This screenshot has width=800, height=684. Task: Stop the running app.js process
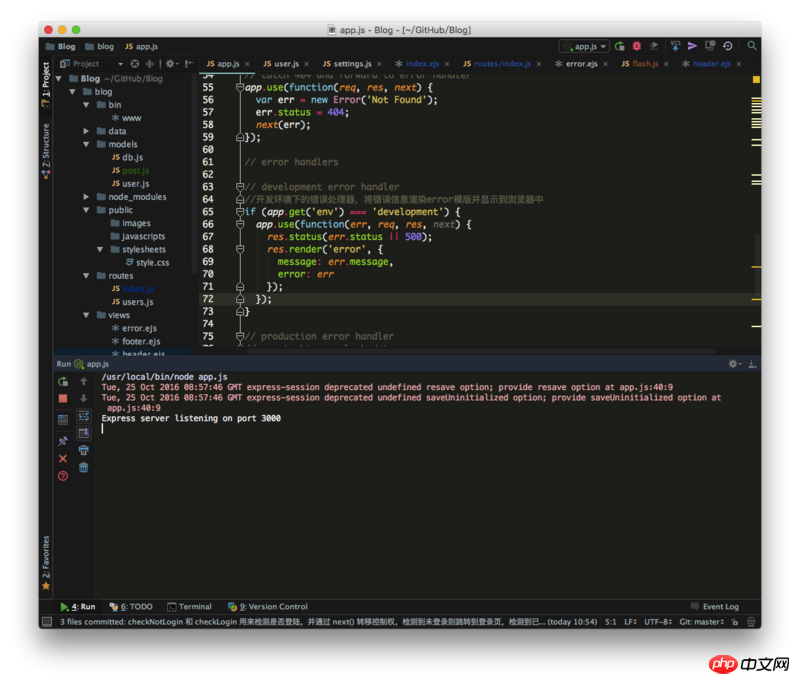click(x=63, y=399)
